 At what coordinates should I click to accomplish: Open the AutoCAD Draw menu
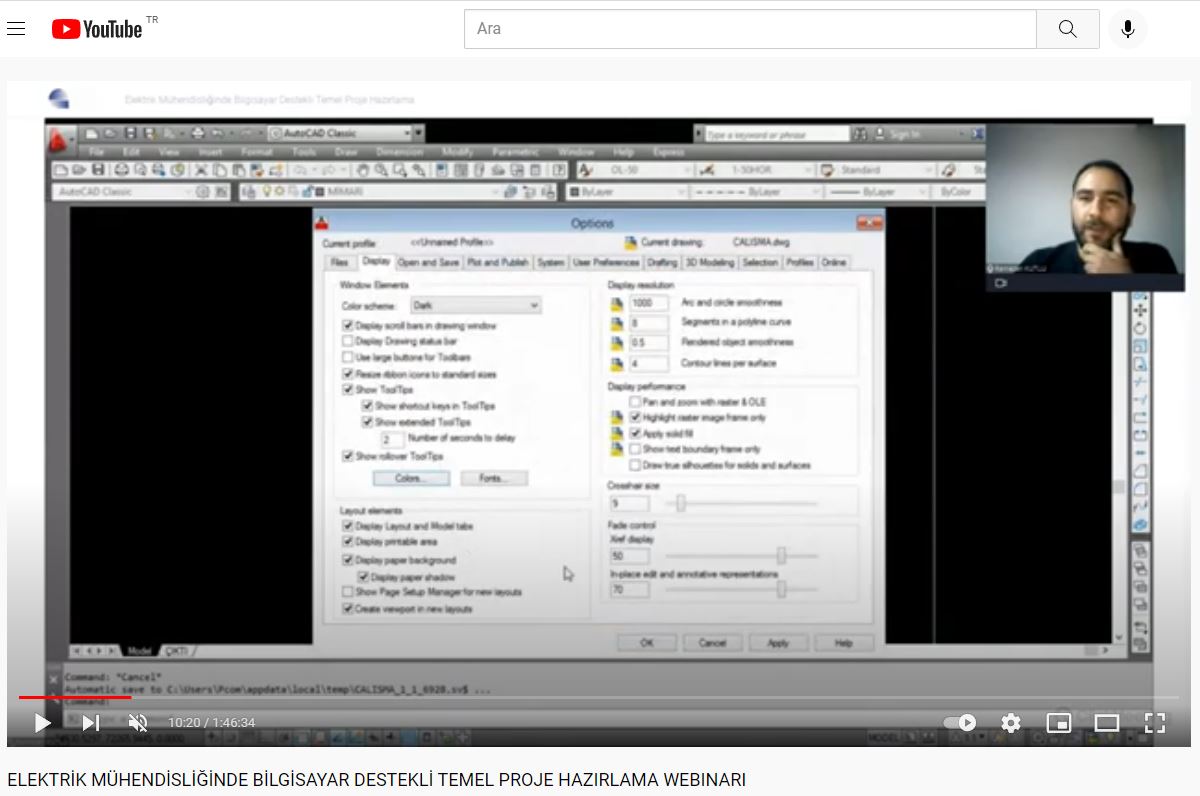[x=346, y=152]
